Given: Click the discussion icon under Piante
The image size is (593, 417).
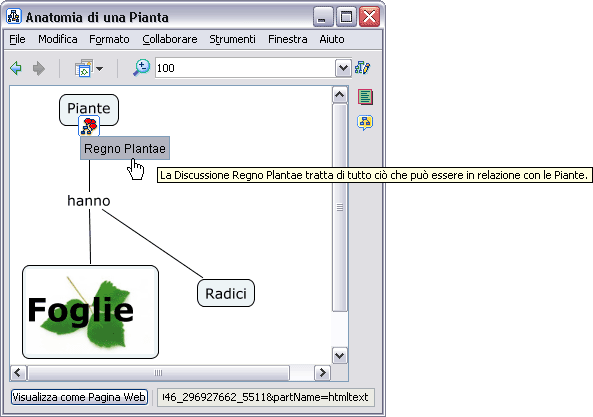Looking at the screenshot, I should (89, 126).
